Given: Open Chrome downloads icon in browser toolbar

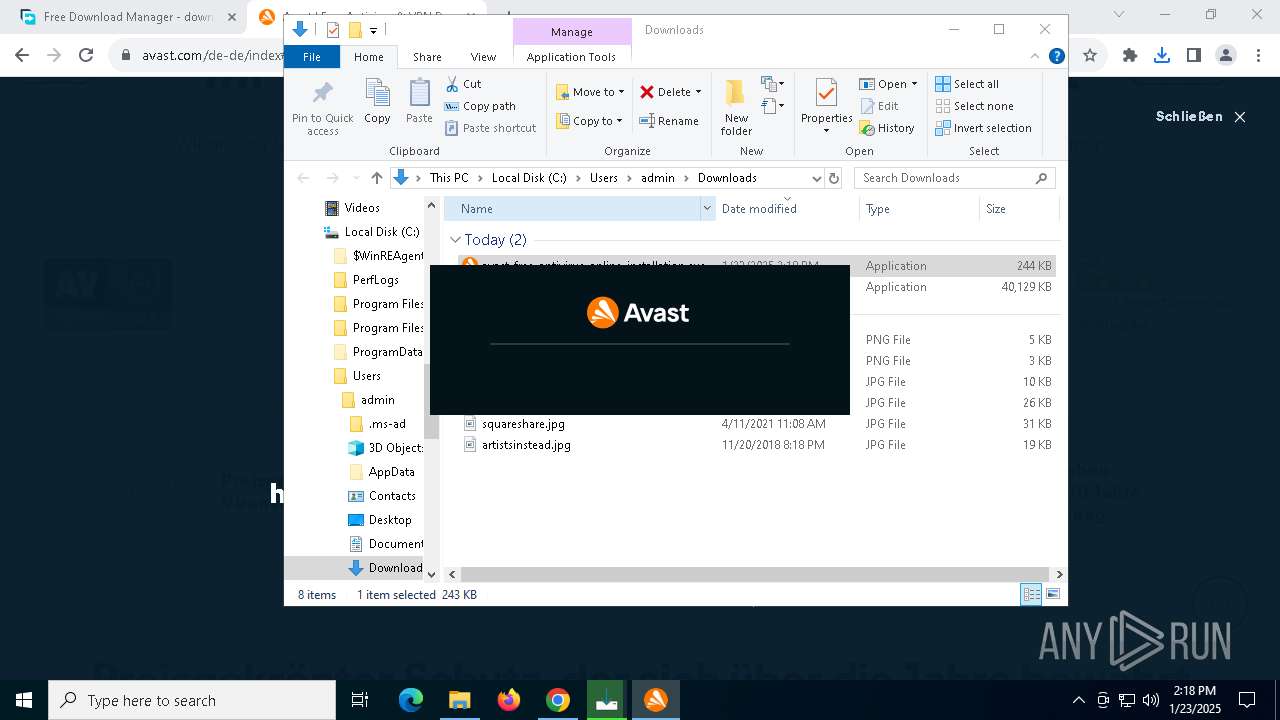Looking at the screenshot, I should [x=1161, y=56].
